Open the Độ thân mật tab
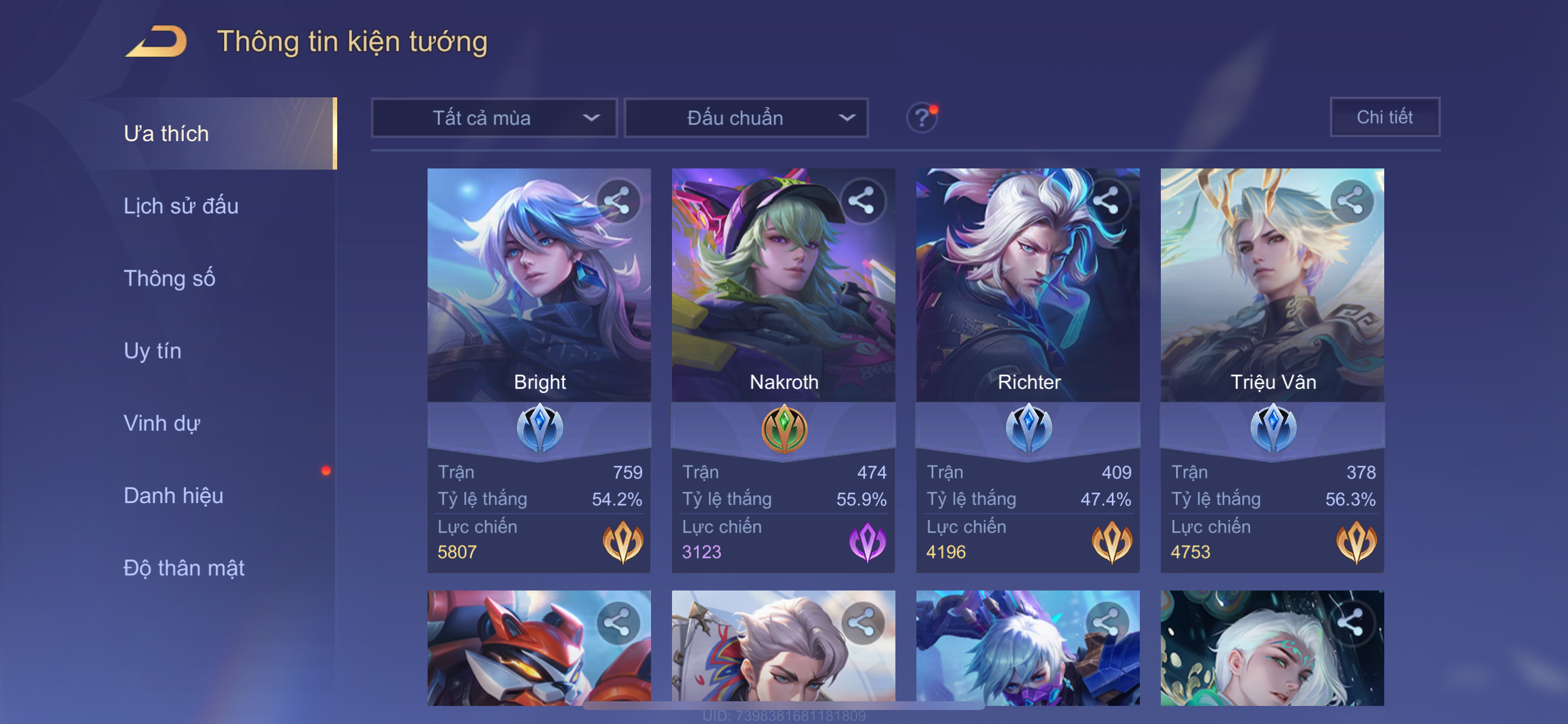 point(184,568)
